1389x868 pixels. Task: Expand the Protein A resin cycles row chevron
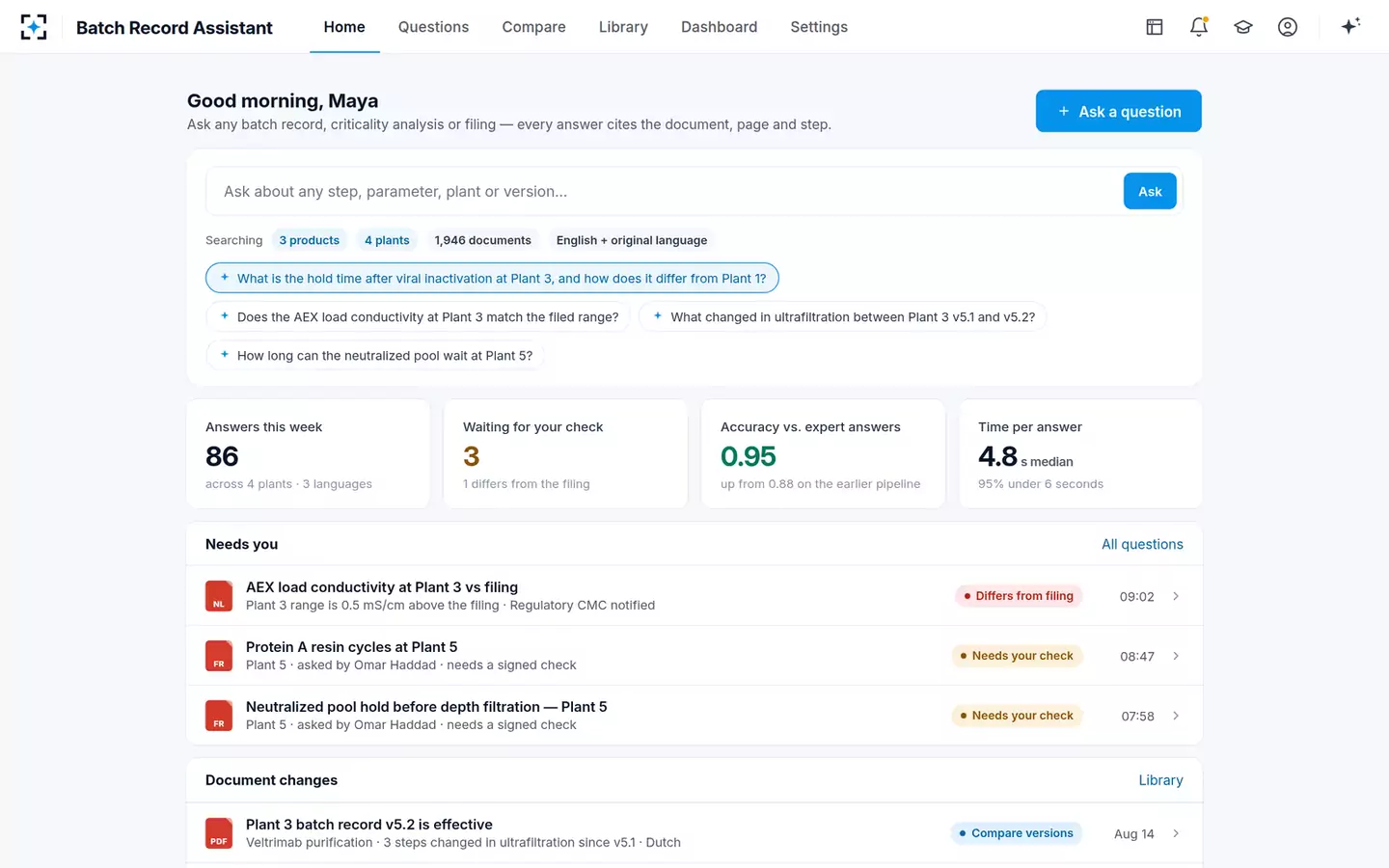(x=1176, y=656)
